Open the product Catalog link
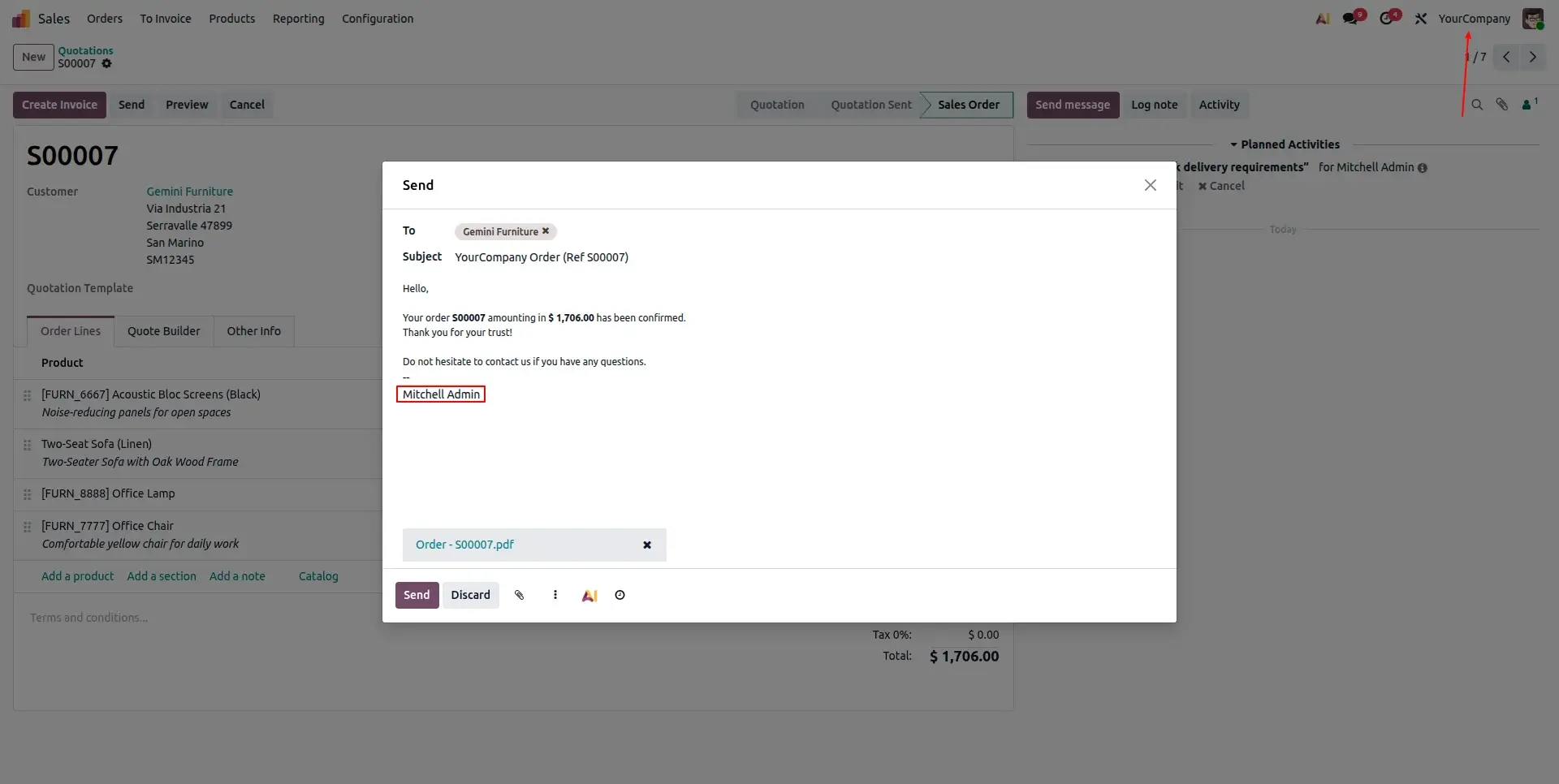This screenshot has width=1559, height=784. pos(318,576)
